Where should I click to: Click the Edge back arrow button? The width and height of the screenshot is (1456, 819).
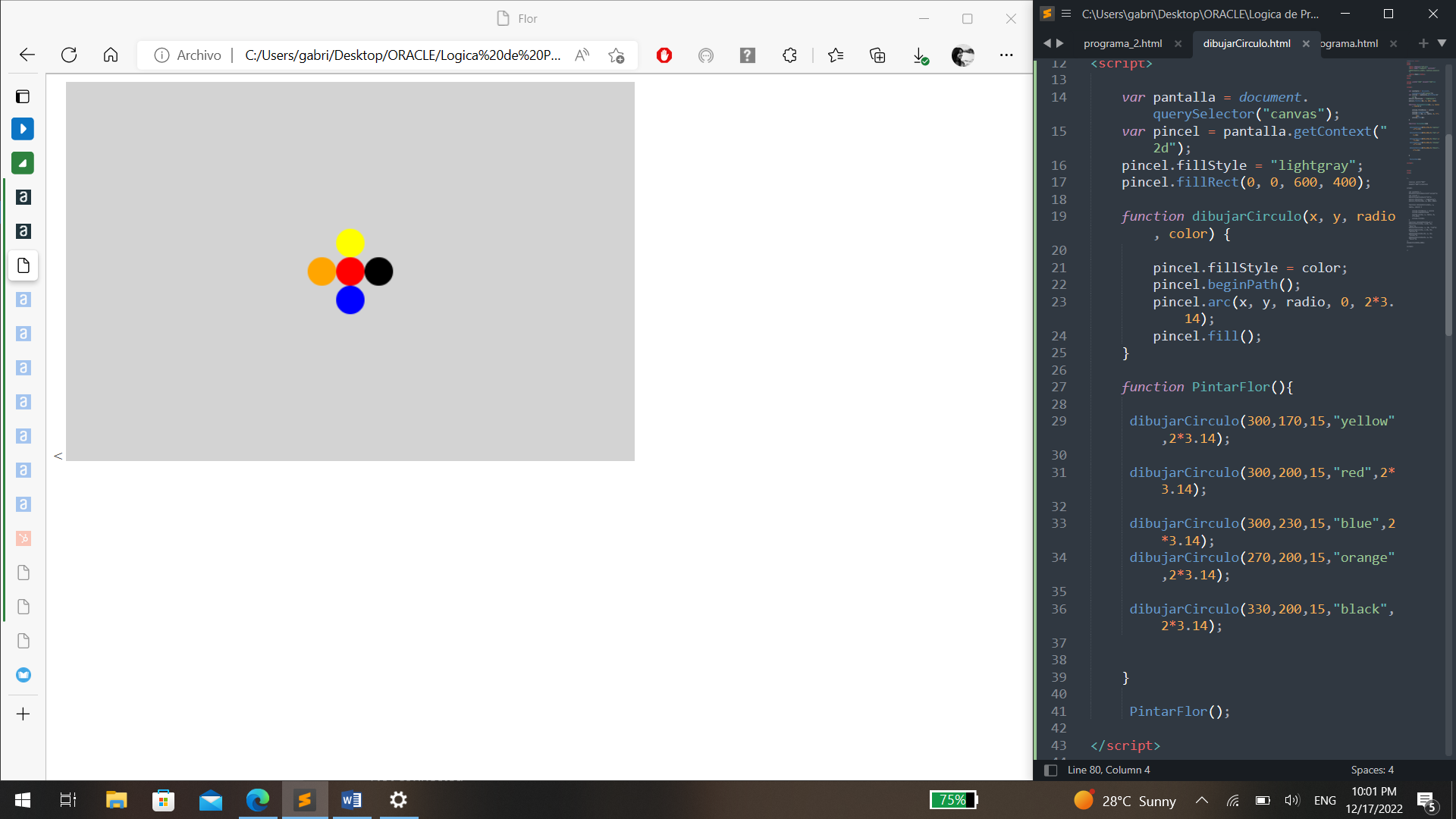pos(27,55)
